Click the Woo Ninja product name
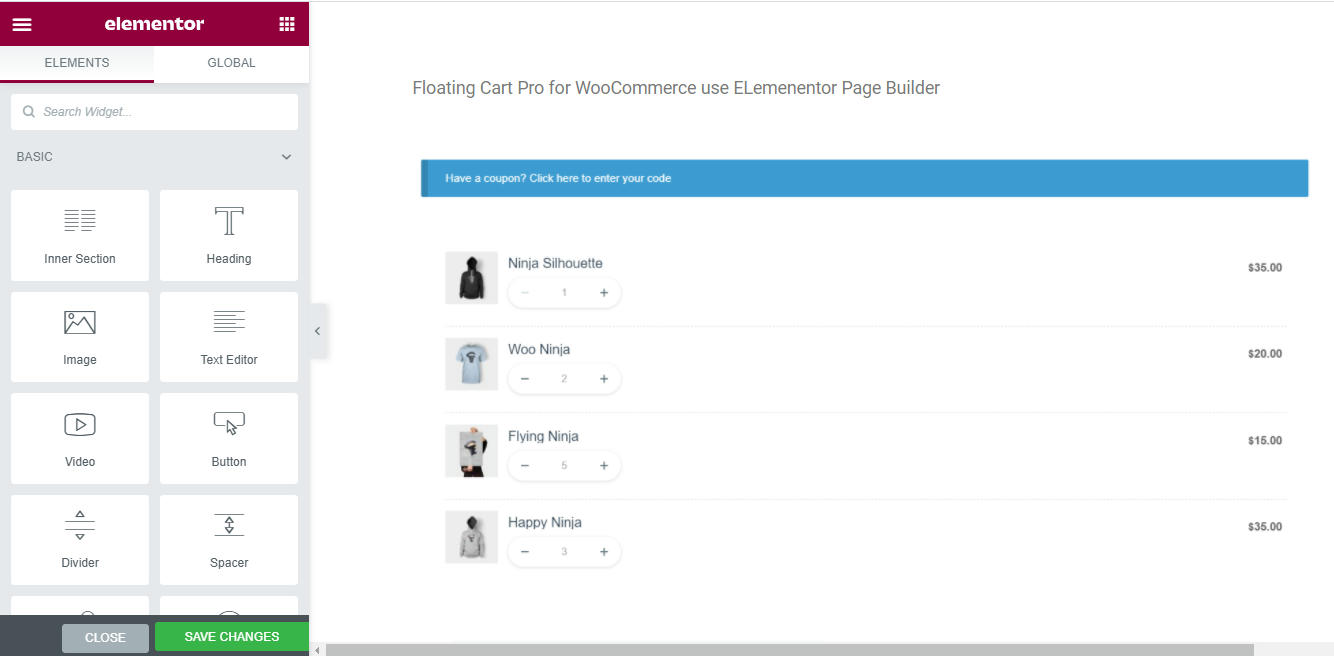The height and width of the screenshot is (656, 1334). coord(539,349)
